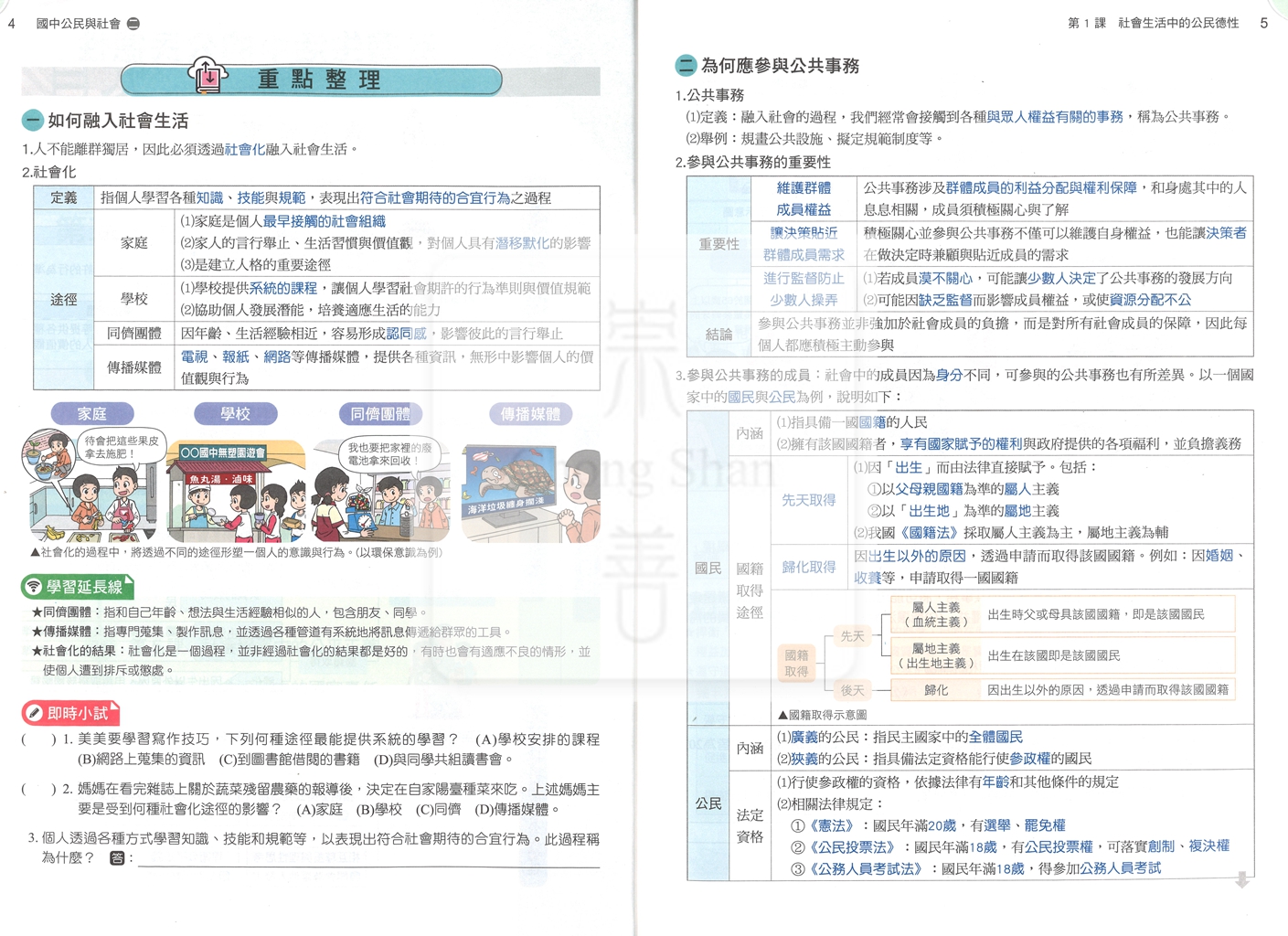
Task: Click the circled 二 icon before 為何應參與公共事務
Action: pyautogui.click(x=685, y=66)
